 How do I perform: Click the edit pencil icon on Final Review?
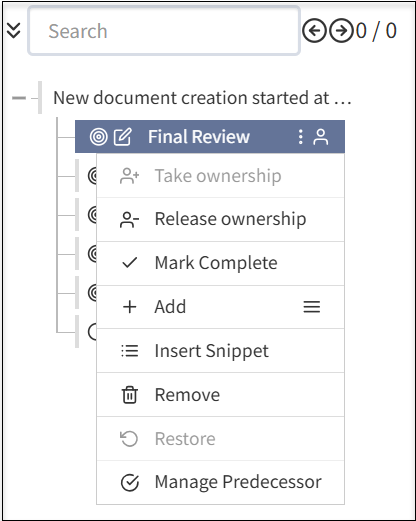point(123,137)
